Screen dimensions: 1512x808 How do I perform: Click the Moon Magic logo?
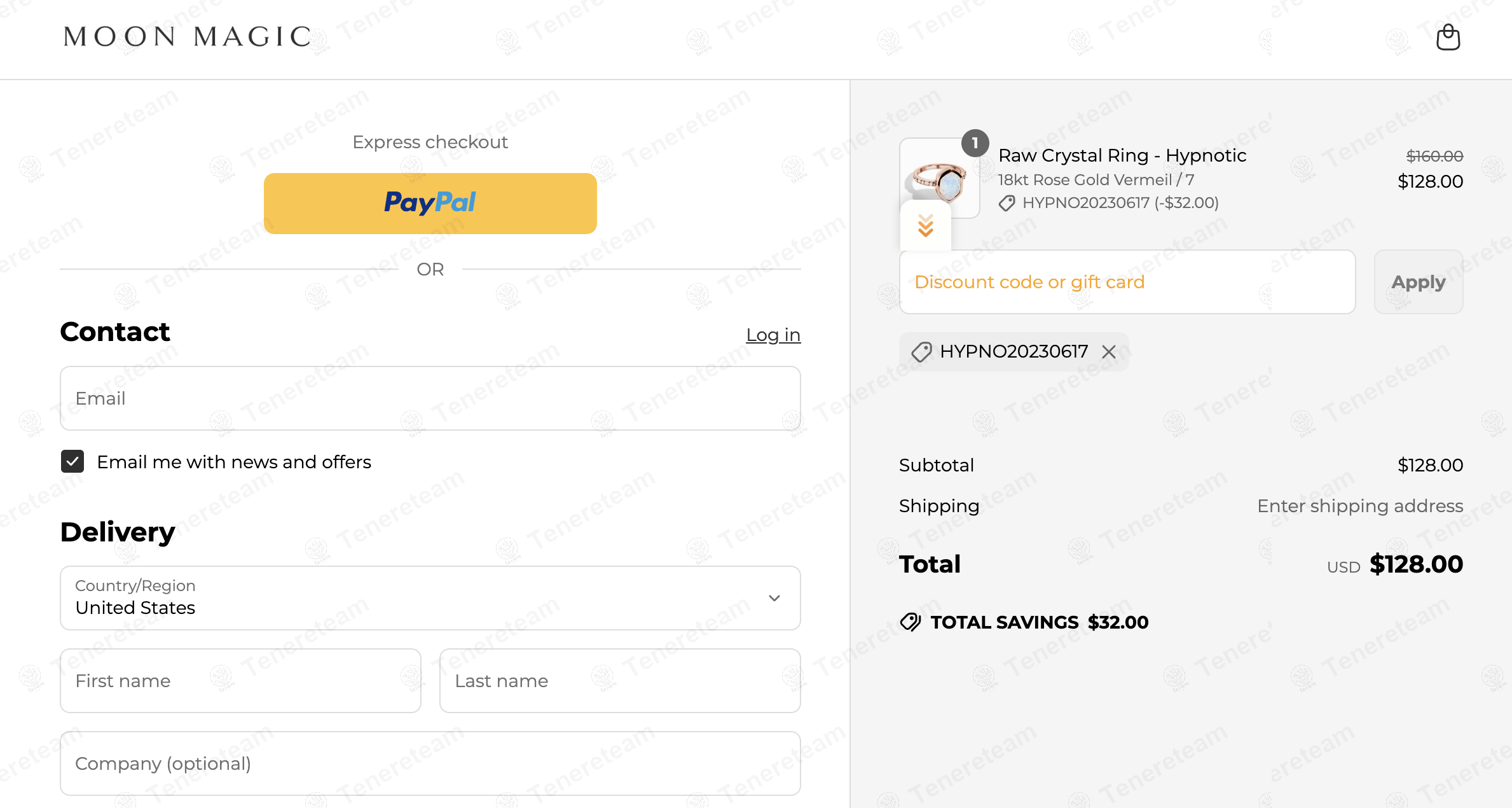188,37
